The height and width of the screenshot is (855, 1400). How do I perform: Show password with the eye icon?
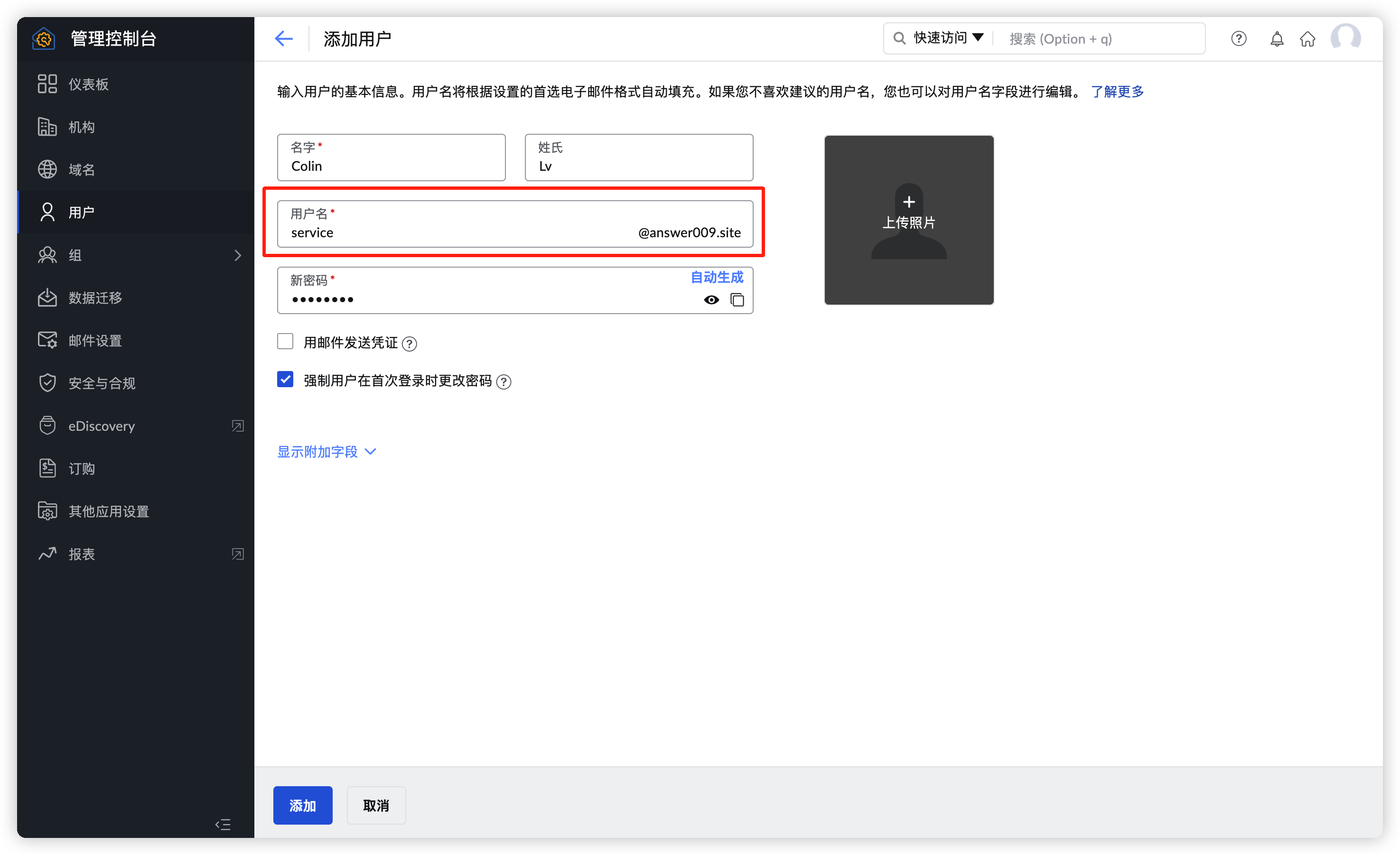click(x=711, y=299)
